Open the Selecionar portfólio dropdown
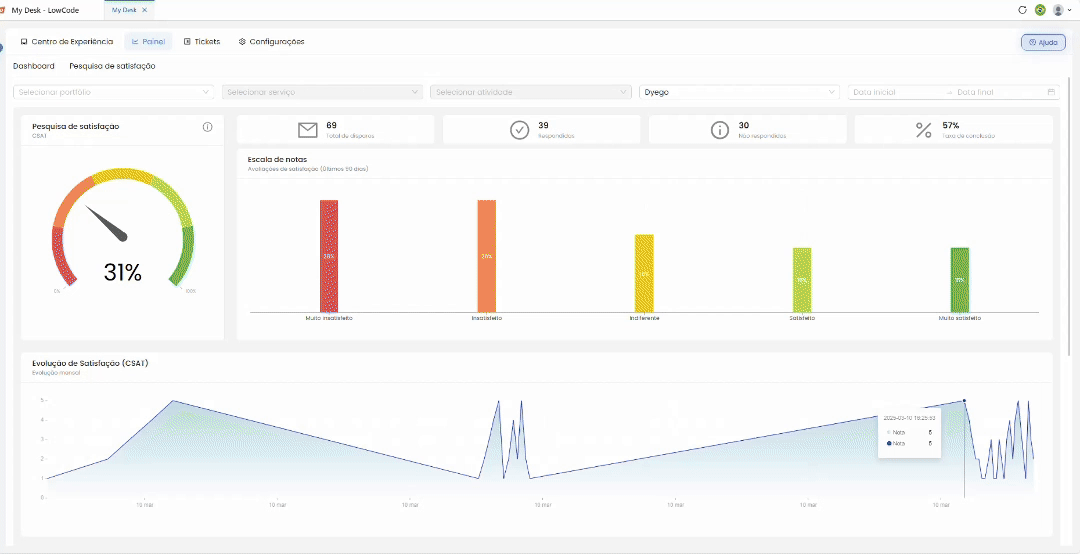This screenshot has height=554, width=1080. click(114, 92)
